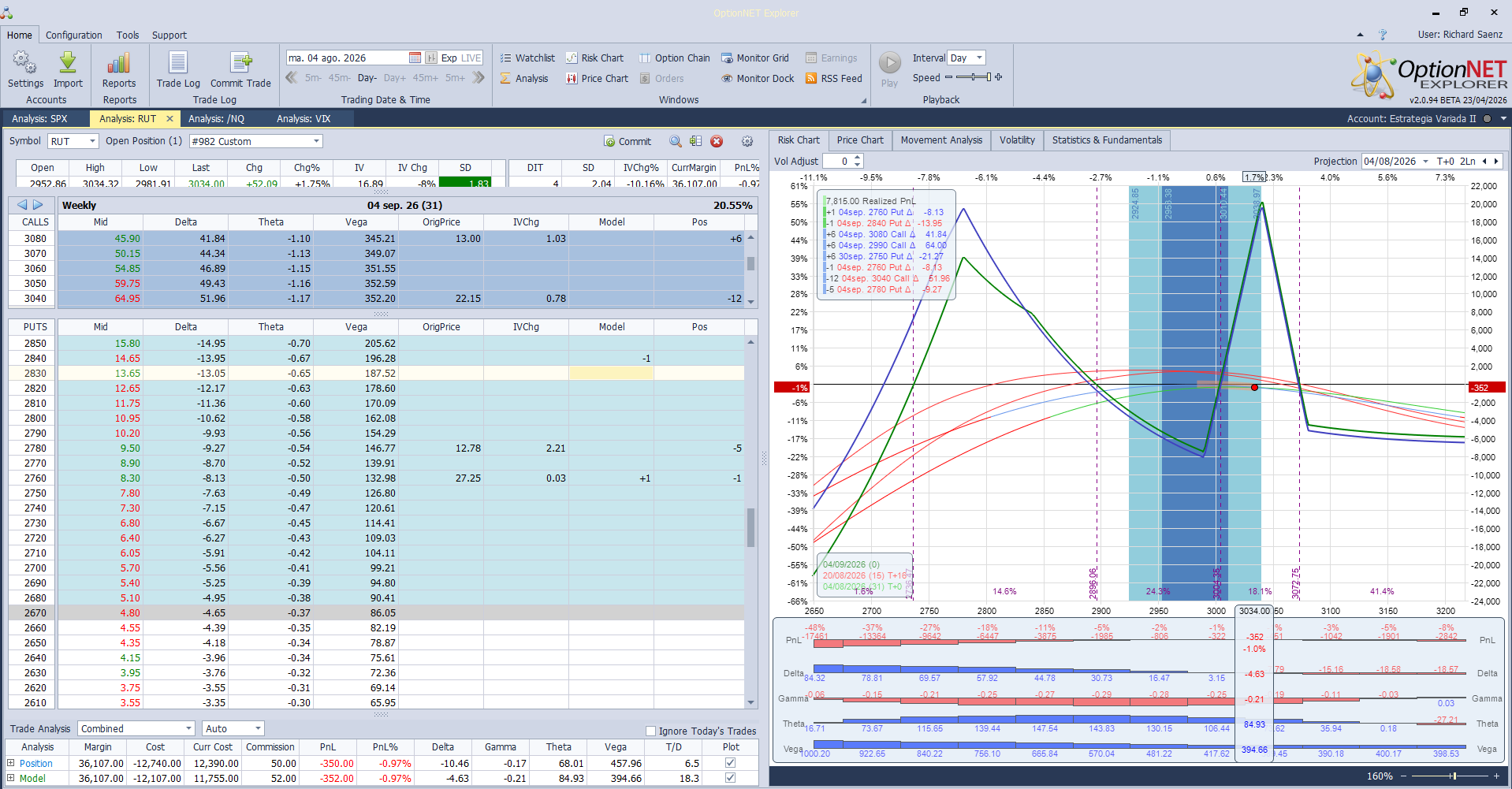Open the Trade Log

coord(178,69)
